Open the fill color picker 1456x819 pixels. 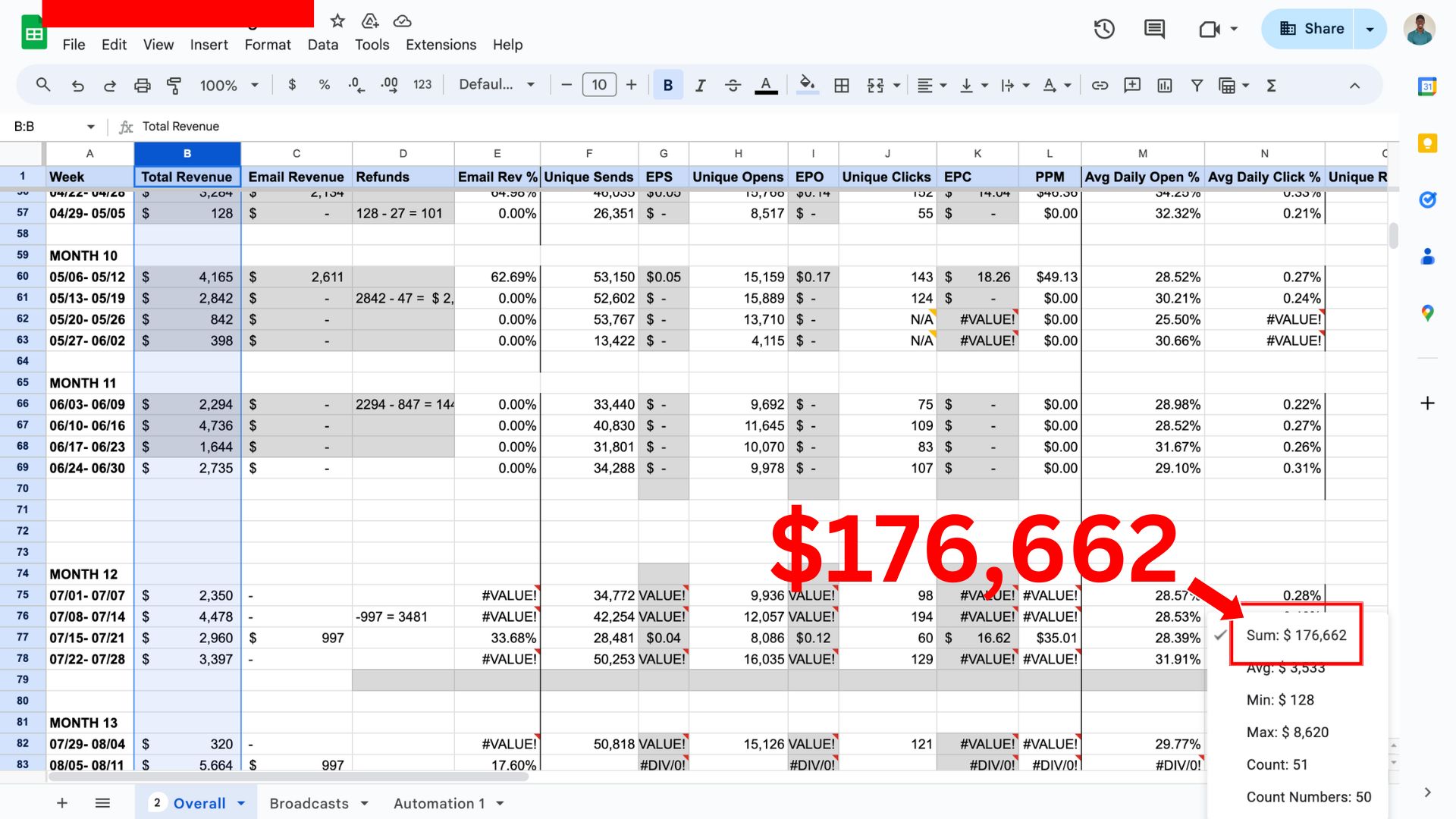(808, 85)
